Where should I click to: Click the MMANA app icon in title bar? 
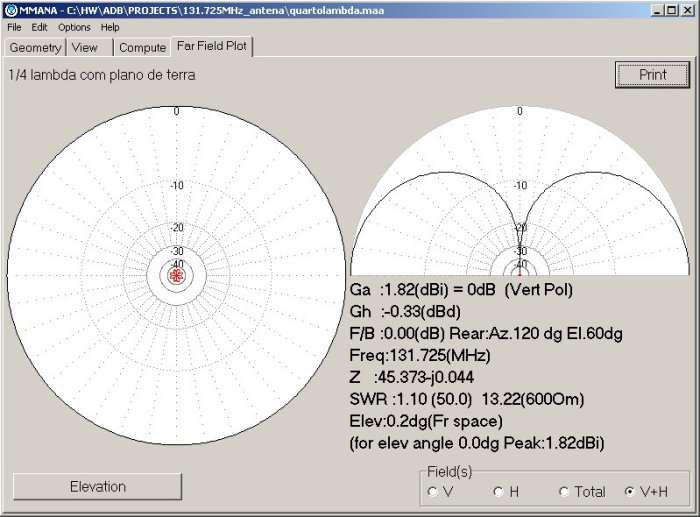click(x=11, y=10)
